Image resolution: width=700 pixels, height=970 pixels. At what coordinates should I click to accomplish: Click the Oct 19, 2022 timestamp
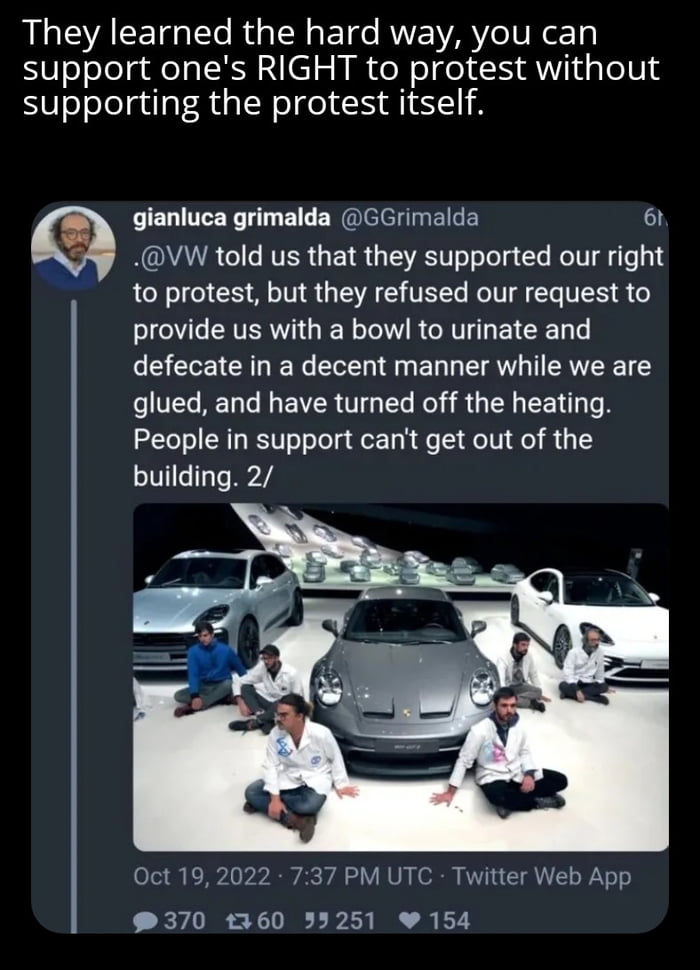(202, 877)
